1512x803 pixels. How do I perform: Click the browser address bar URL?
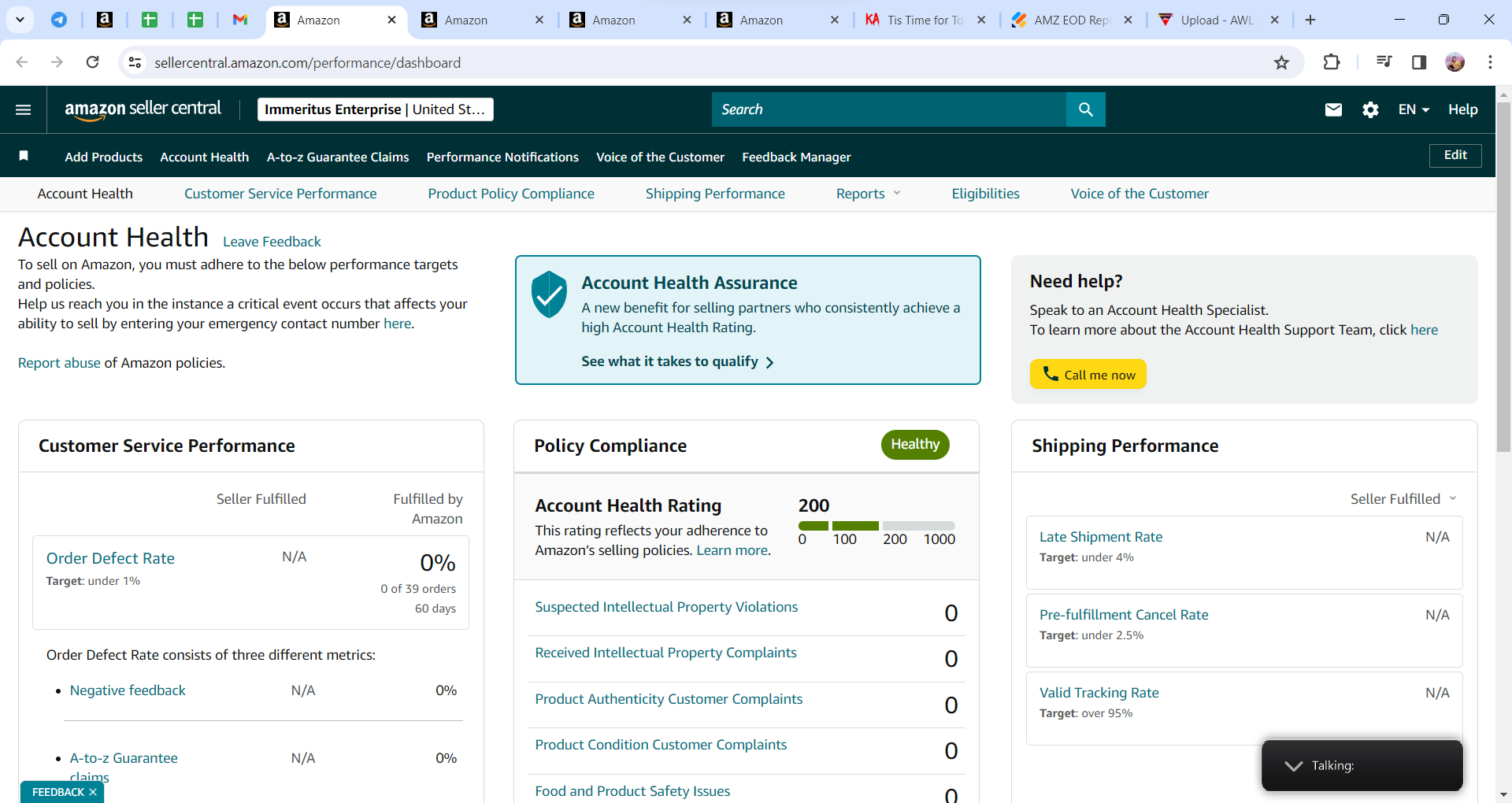point(307,62)
